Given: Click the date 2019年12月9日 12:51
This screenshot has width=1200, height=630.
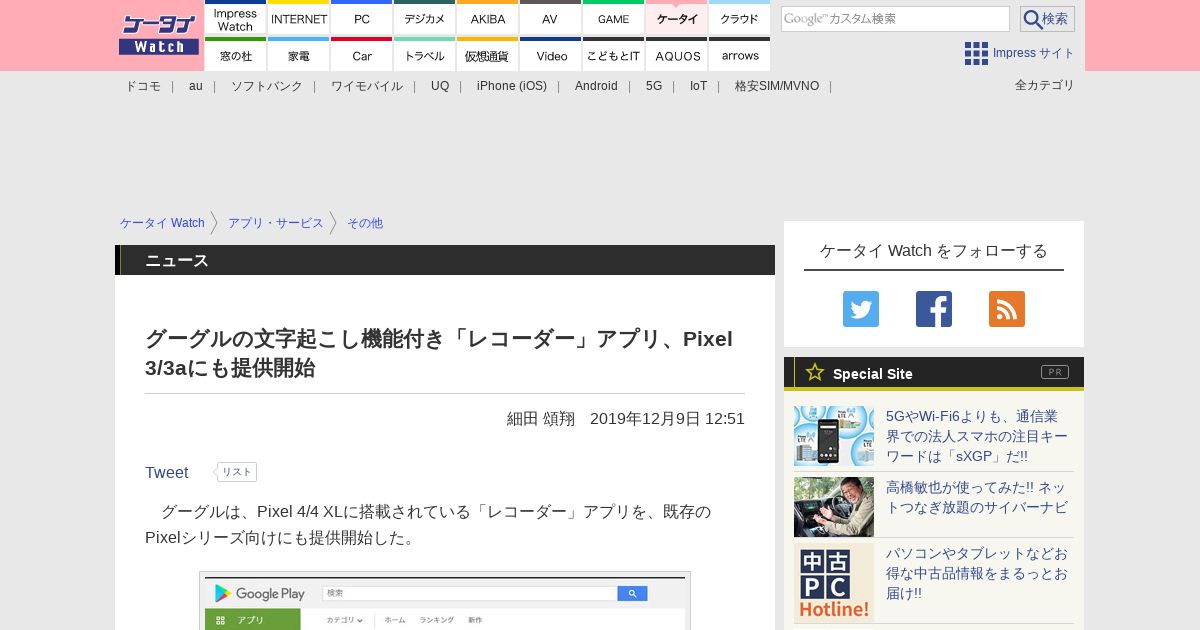Looking at the screenshot, I should (x=667, y=418).
